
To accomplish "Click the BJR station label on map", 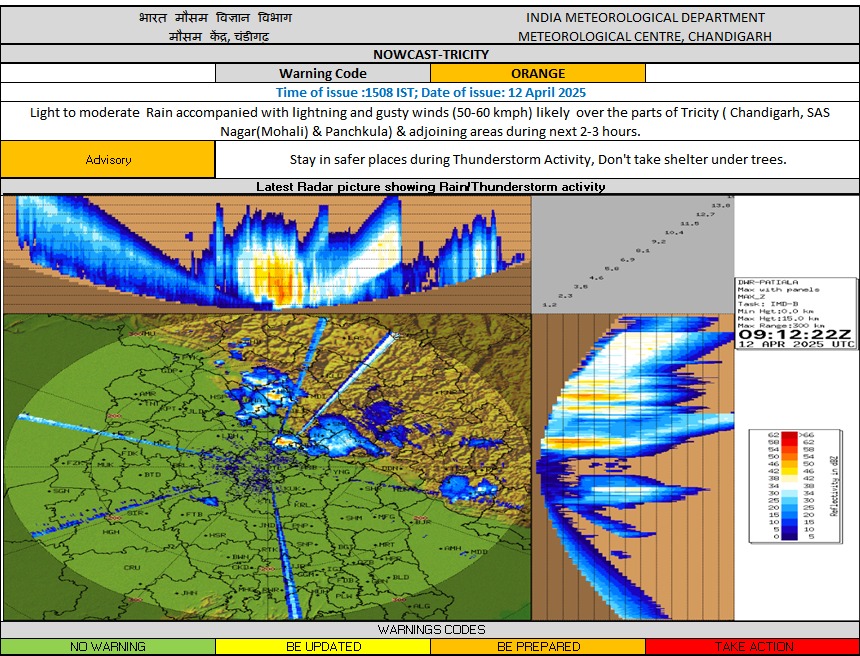I will point(423,523).
